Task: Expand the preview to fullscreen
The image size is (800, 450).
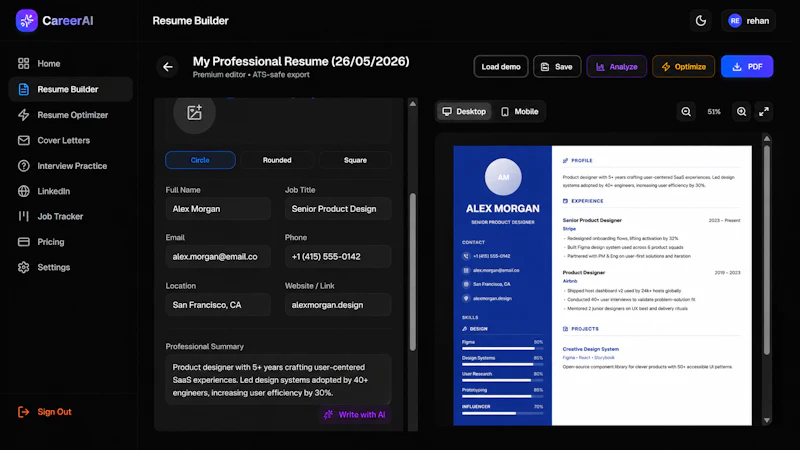Action: pos(764,112)
